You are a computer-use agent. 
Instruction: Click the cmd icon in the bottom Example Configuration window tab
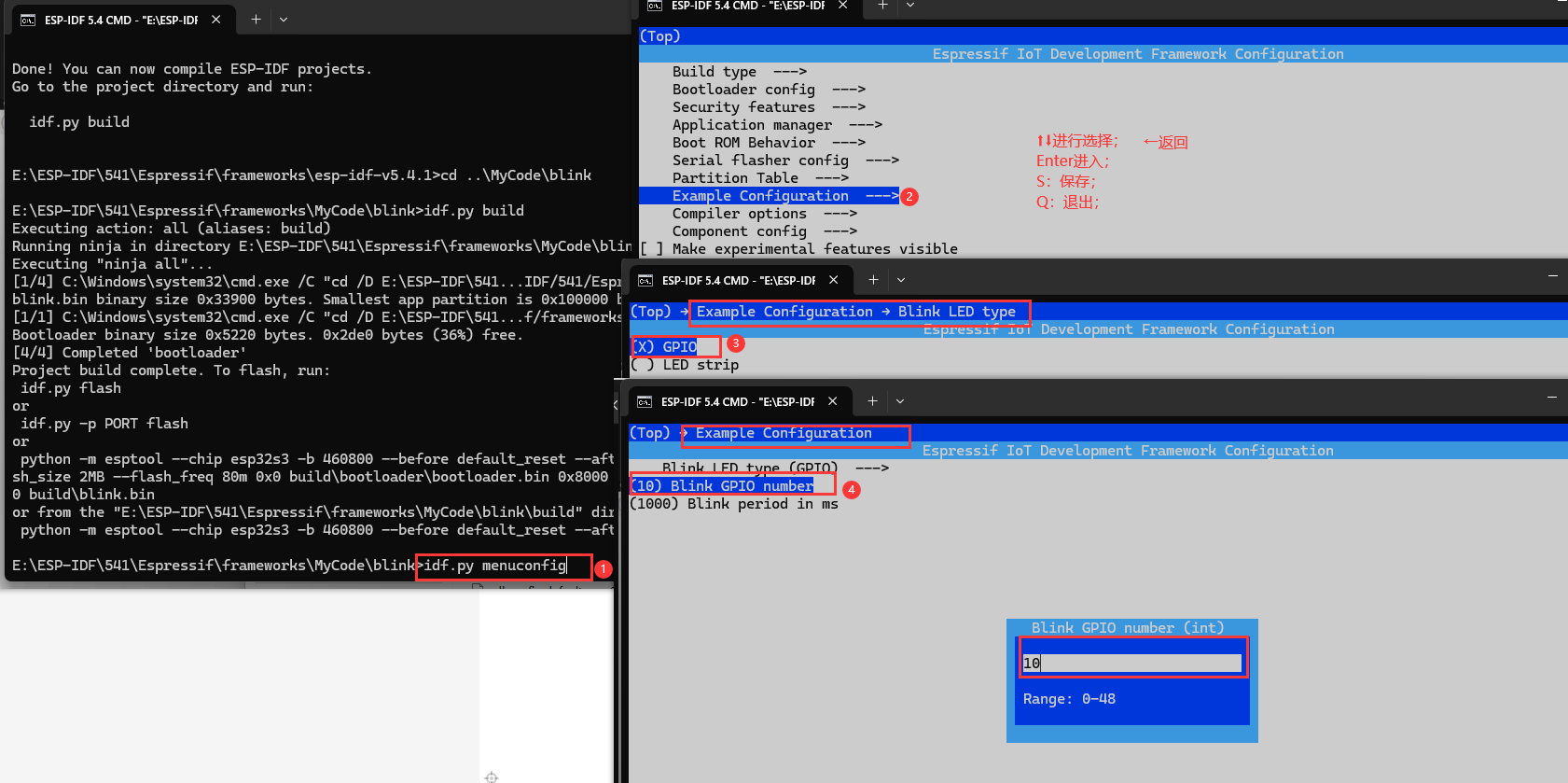click(x=645, y=401)
